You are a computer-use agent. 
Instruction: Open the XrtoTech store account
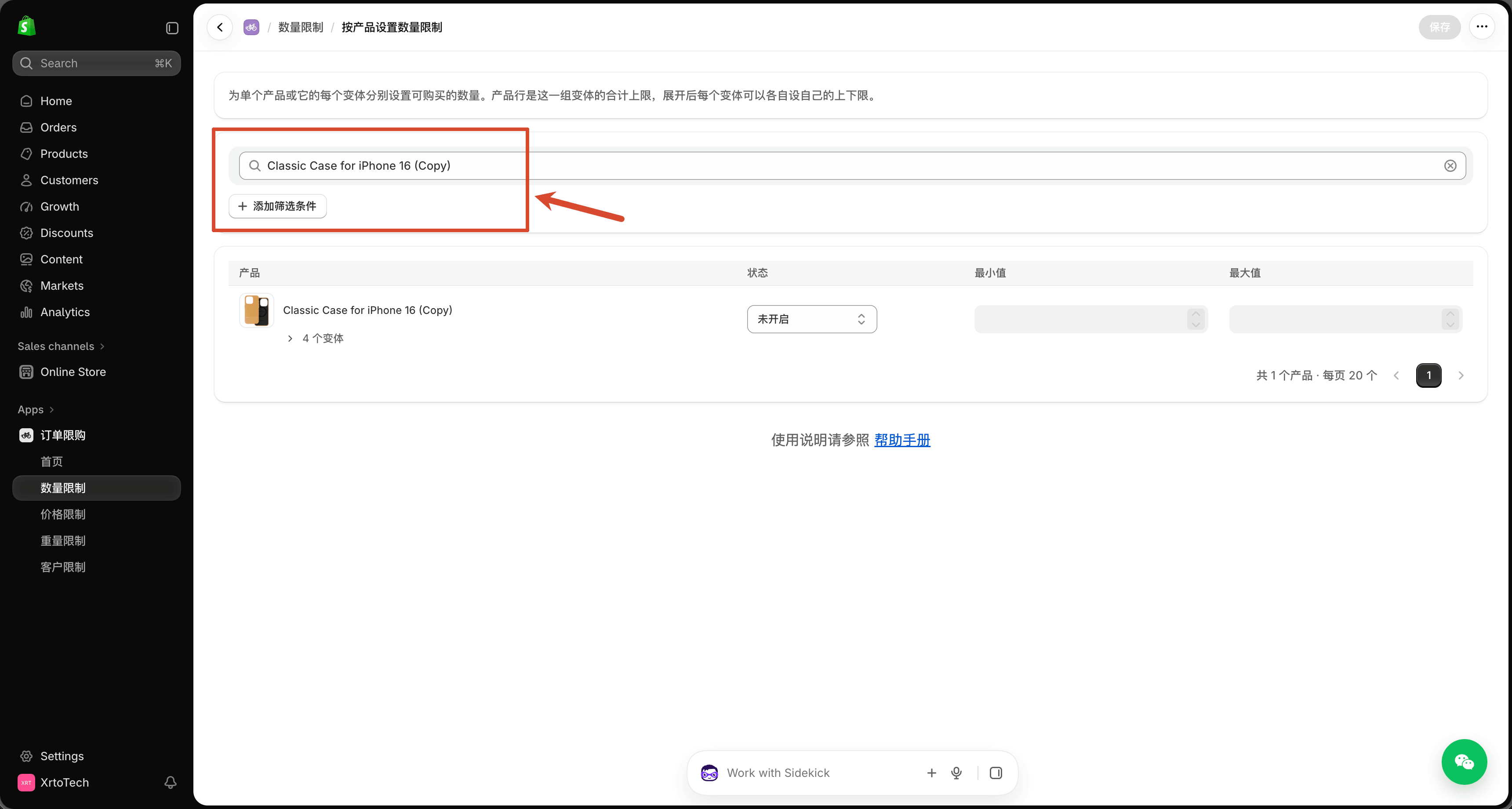pos(65,783)
